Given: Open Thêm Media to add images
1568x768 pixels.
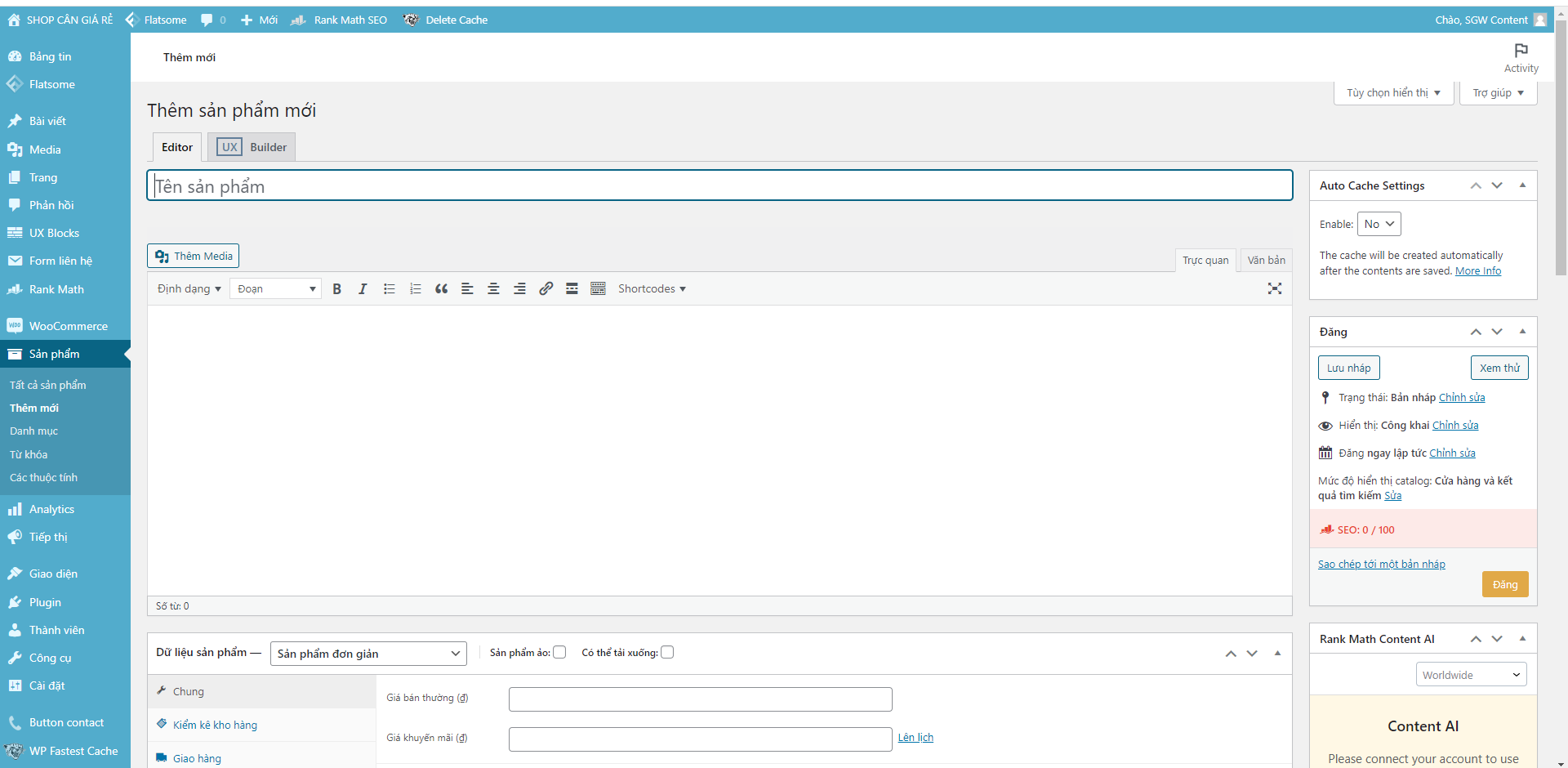Looking at the screenshot, I should click(x=193, y=256).
